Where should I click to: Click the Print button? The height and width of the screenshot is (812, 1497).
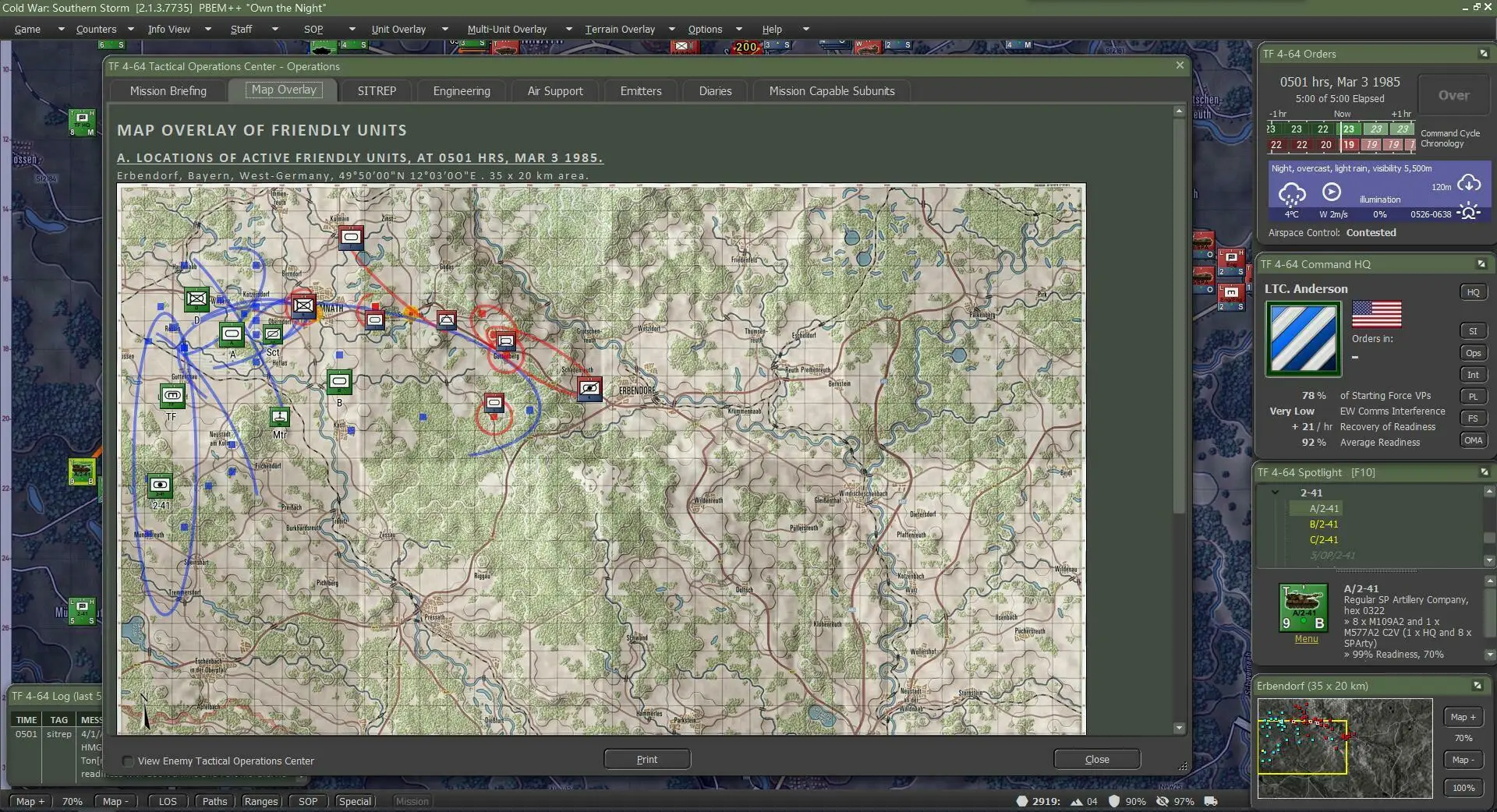tap(647, 759)
